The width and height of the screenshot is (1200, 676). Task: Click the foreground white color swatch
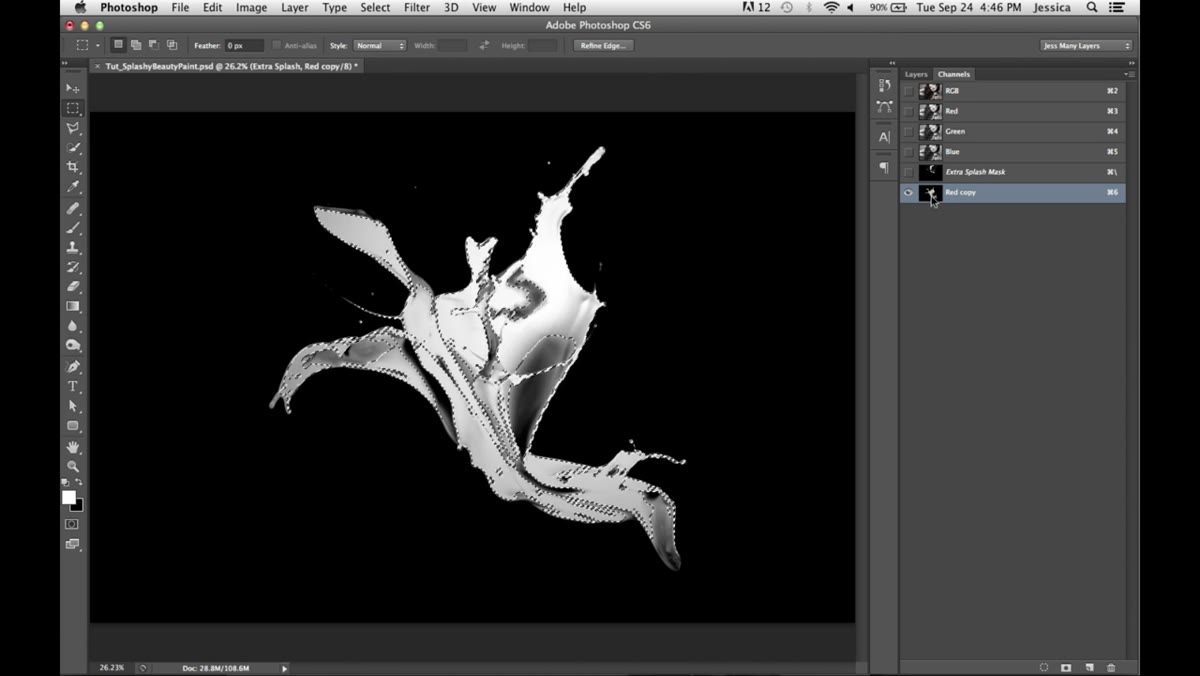point(69,497)
